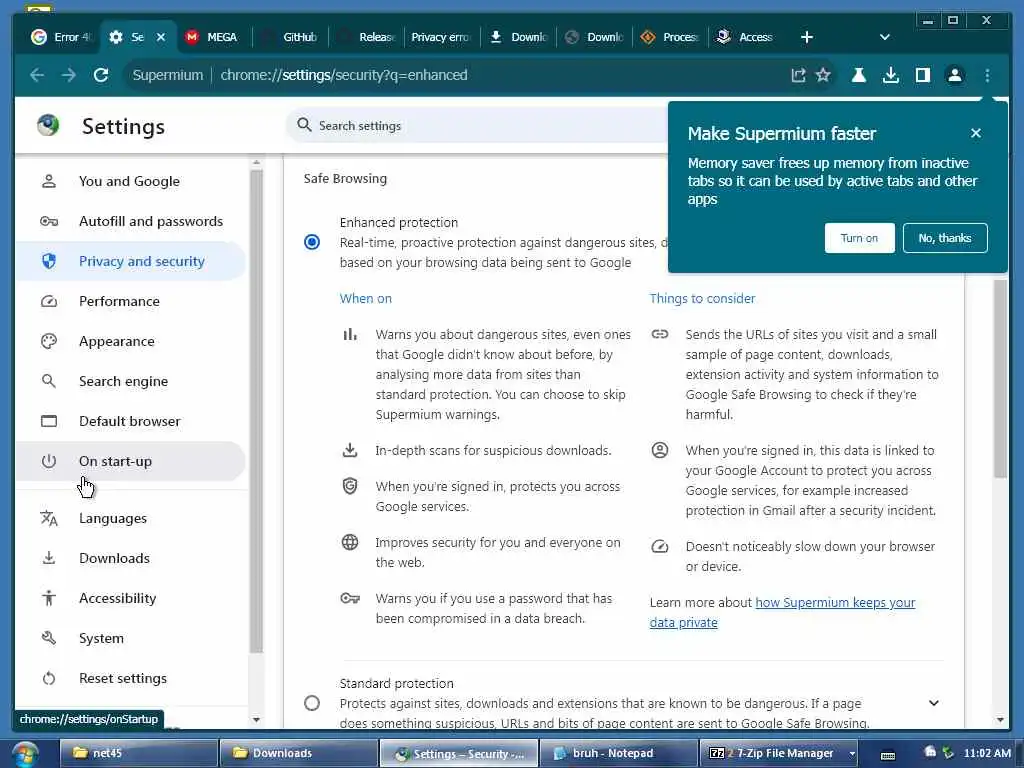Image resolution: width=1024 pixels, height=768 pixels.
Task: Click the address bar URL
Action: click(x=344, y=75)
